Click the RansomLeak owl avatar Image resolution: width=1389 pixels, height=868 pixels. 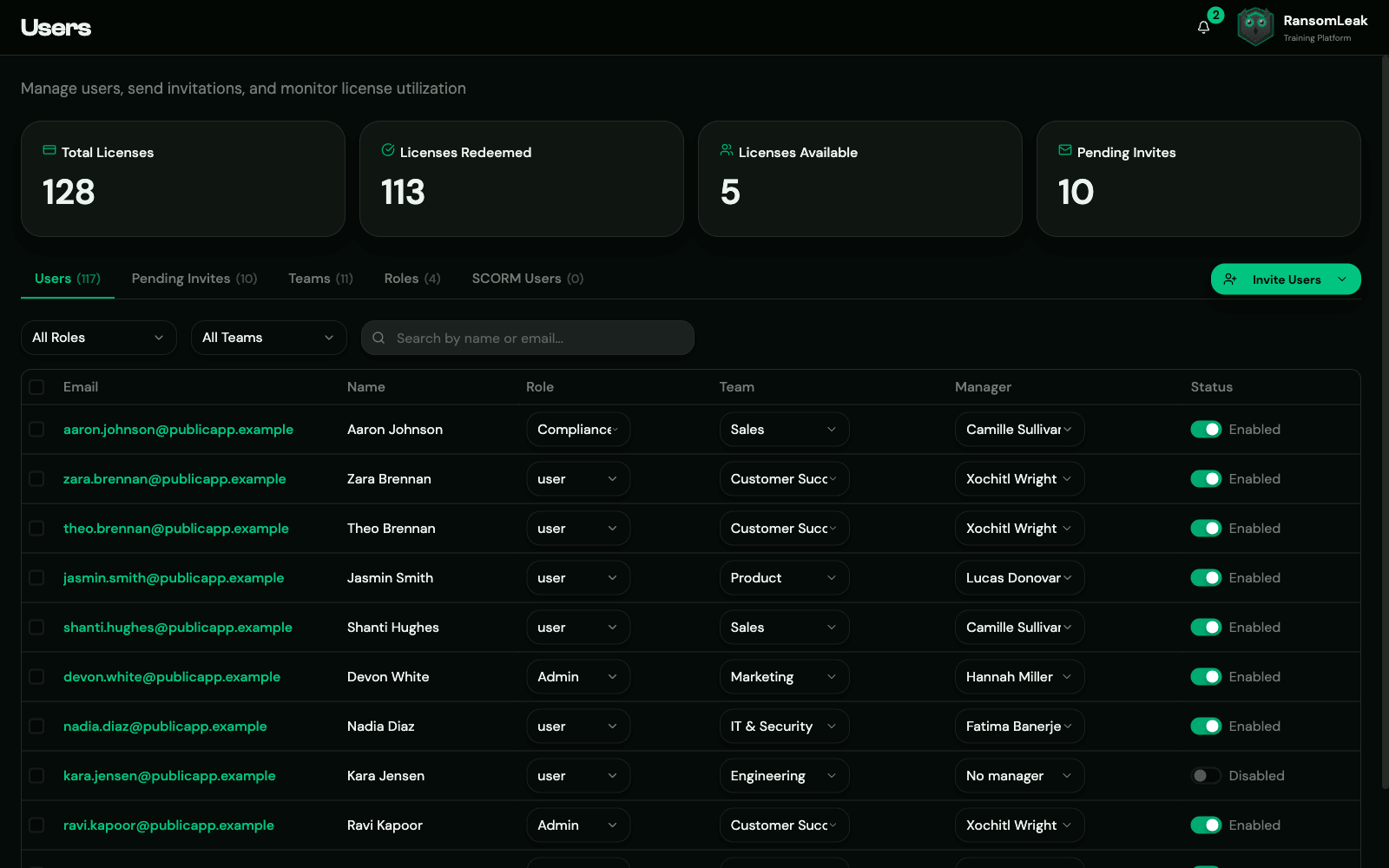click(x=1255, y=27)
